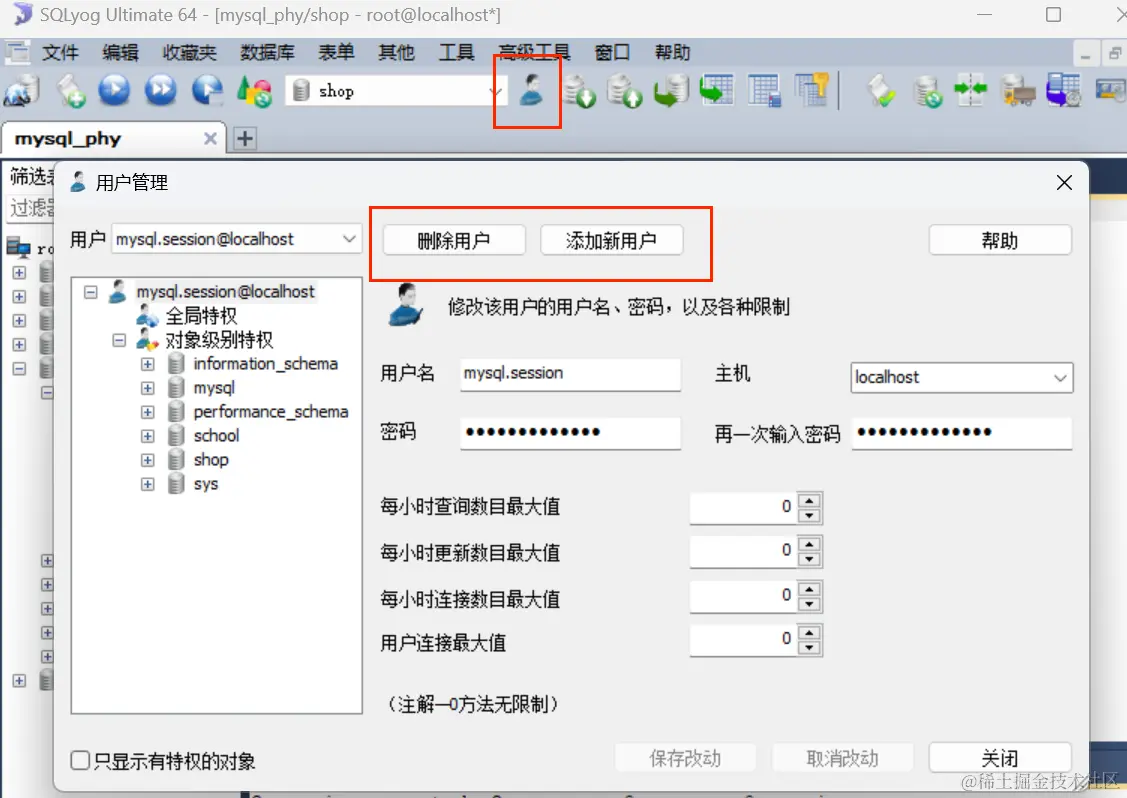Click the refresh object browser shapes icon

[254, 91]
